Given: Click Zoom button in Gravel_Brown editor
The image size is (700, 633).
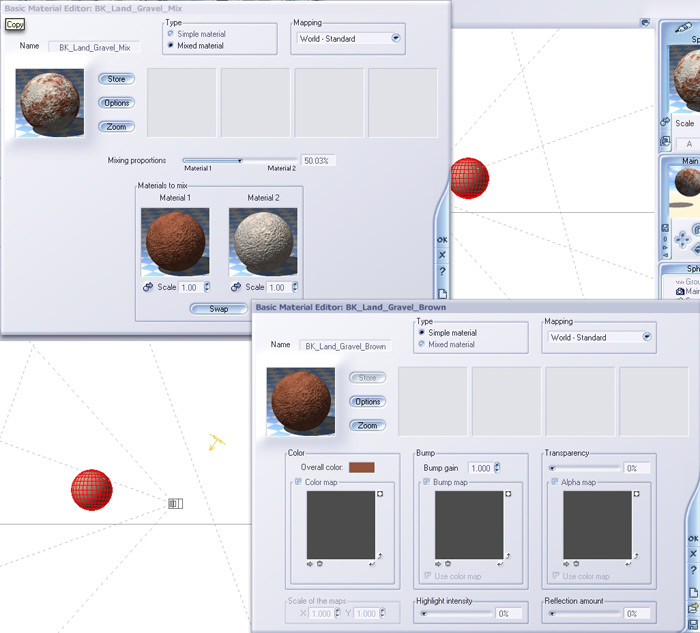Looking at the screenshot, I should 367,425.
